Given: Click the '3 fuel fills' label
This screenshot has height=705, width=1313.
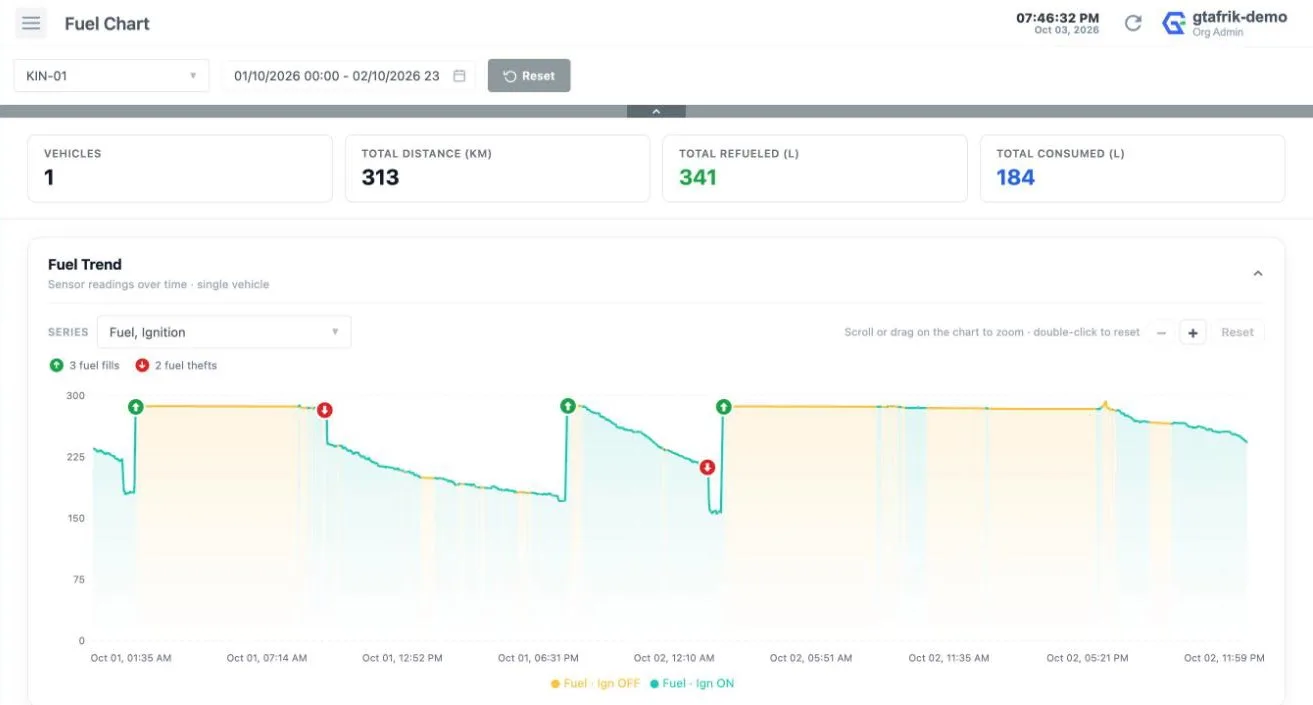Looking at the screenshot, I should pos(94,365).
